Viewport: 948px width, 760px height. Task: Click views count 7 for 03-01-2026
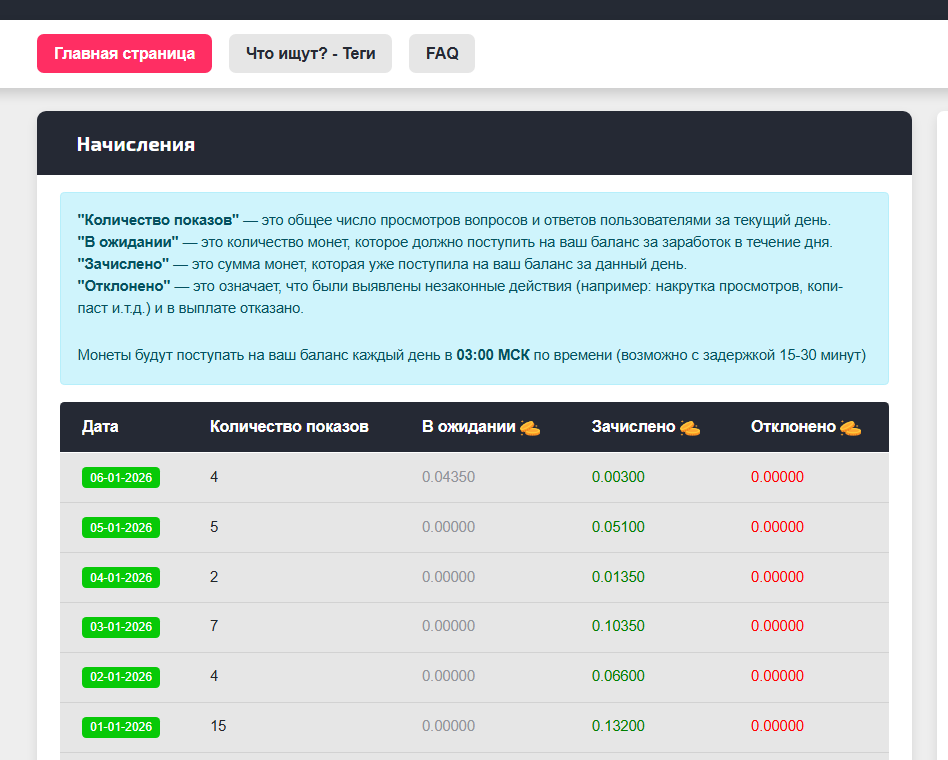pos(214,626)
